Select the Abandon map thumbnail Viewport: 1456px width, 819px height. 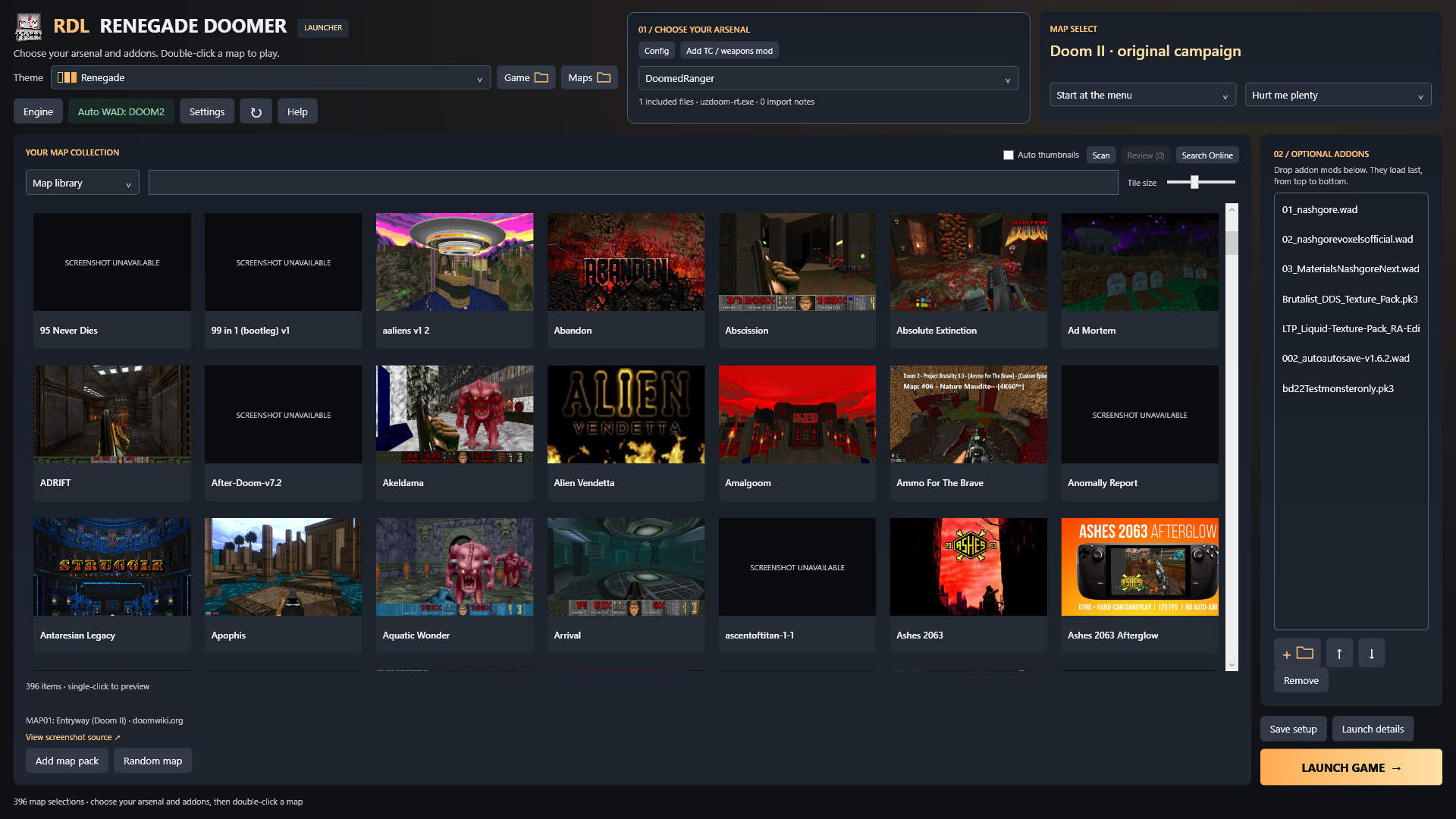626,262
